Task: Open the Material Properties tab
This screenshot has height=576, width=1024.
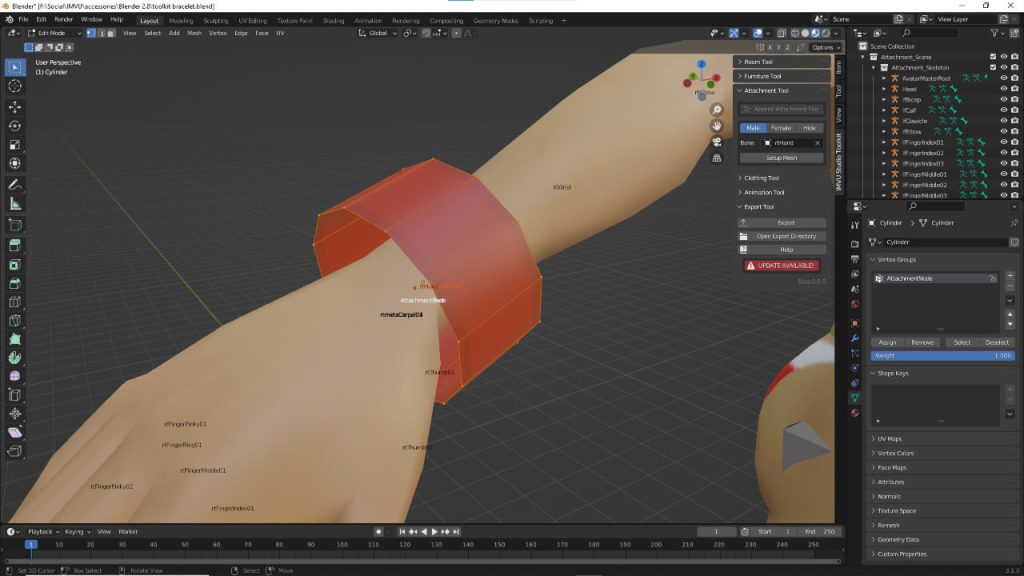Action: (855, 412)
